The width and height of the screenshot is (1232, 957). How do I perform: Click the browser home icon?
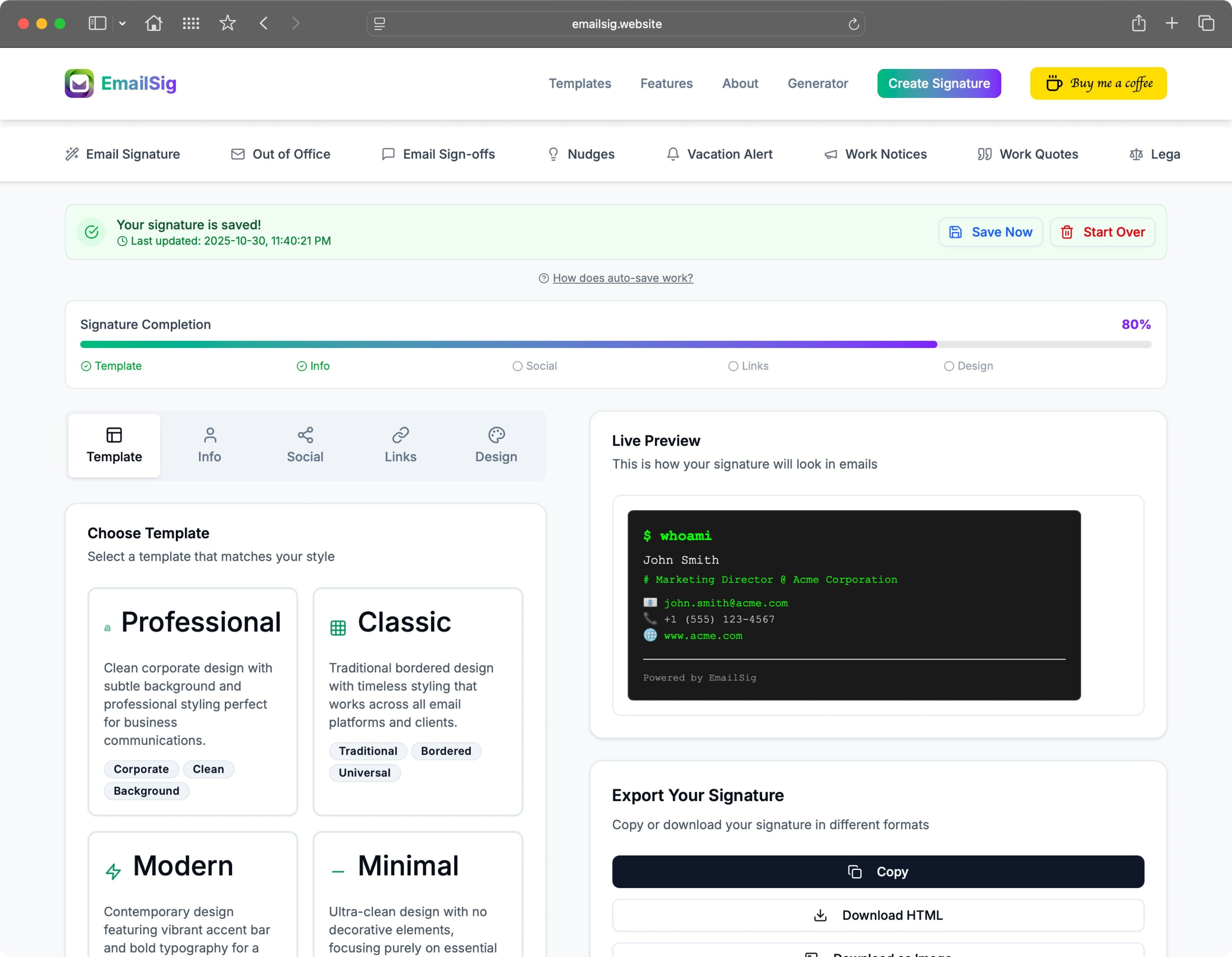(153, 23)
